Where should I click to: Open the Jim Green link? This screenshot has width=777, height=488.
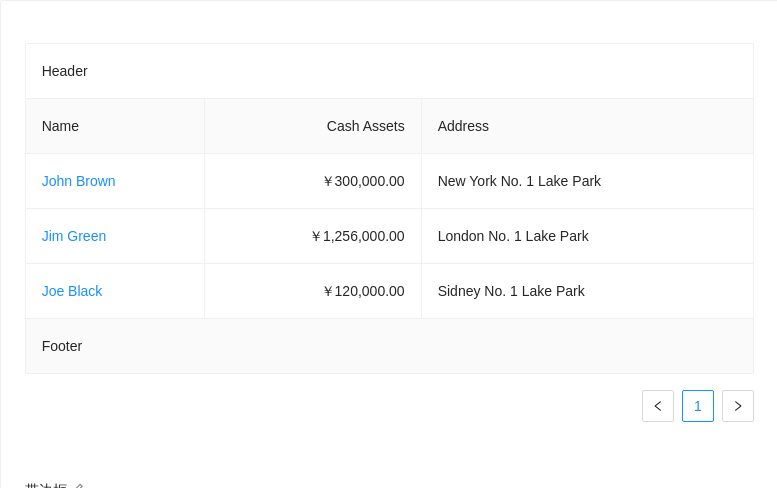click(73, 236)
